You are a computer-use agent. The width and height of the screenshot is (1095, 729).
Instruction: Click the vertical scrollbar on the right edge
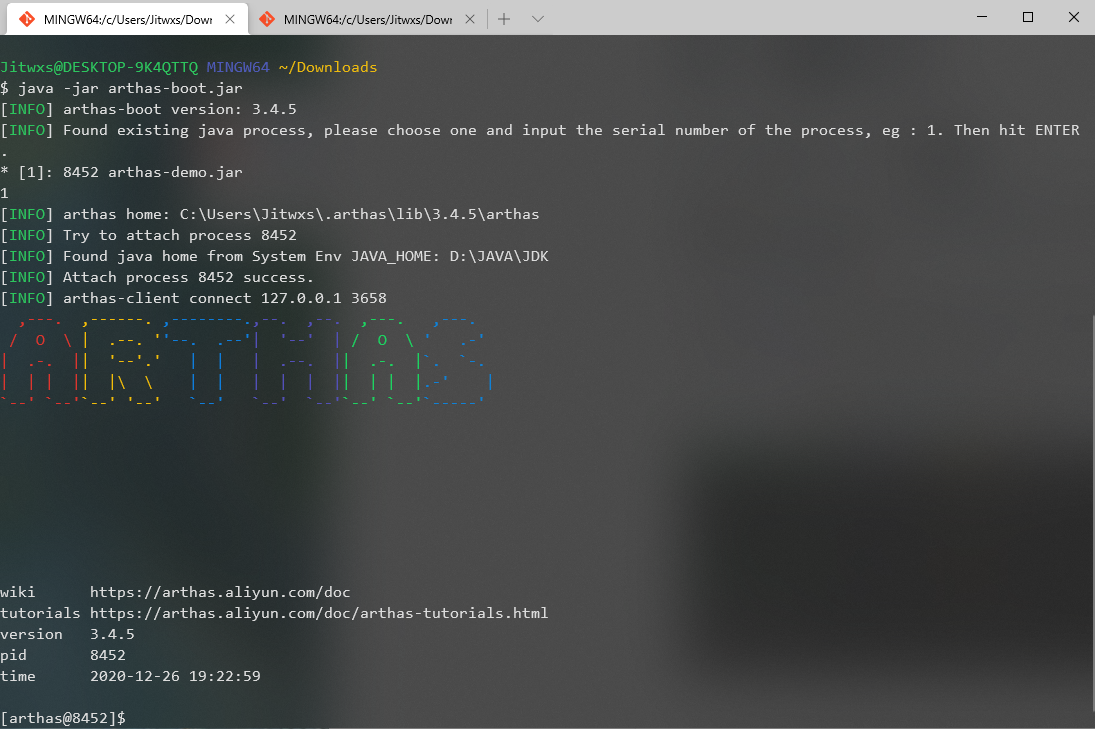point(1092,522)
